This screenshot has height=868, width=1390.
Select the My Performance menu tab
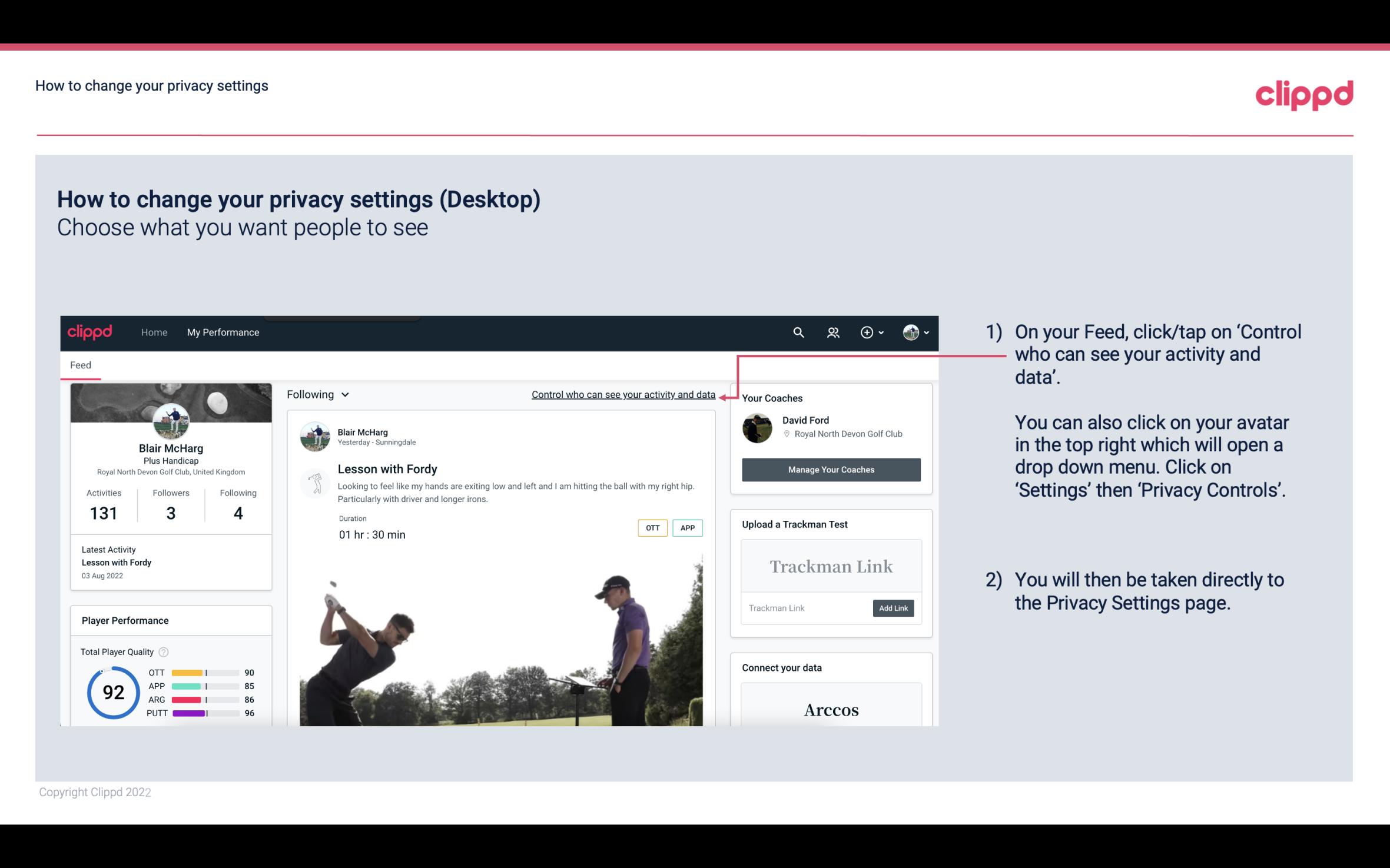[x=222, y=332]
